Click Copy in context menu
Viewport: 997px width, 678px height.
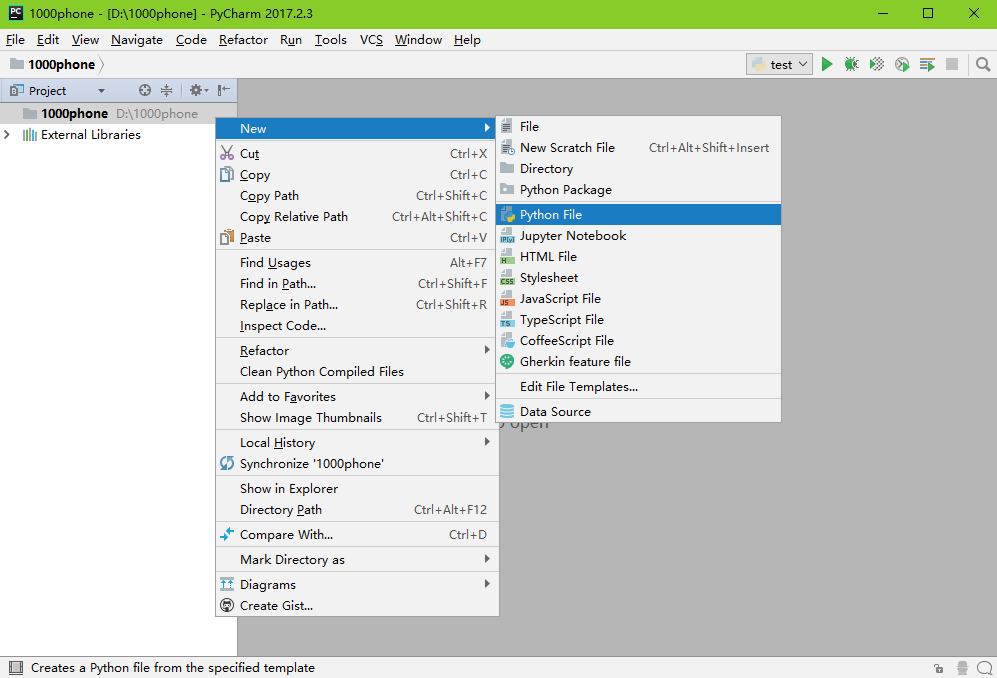pyautogui.click(x=357, y=174)
